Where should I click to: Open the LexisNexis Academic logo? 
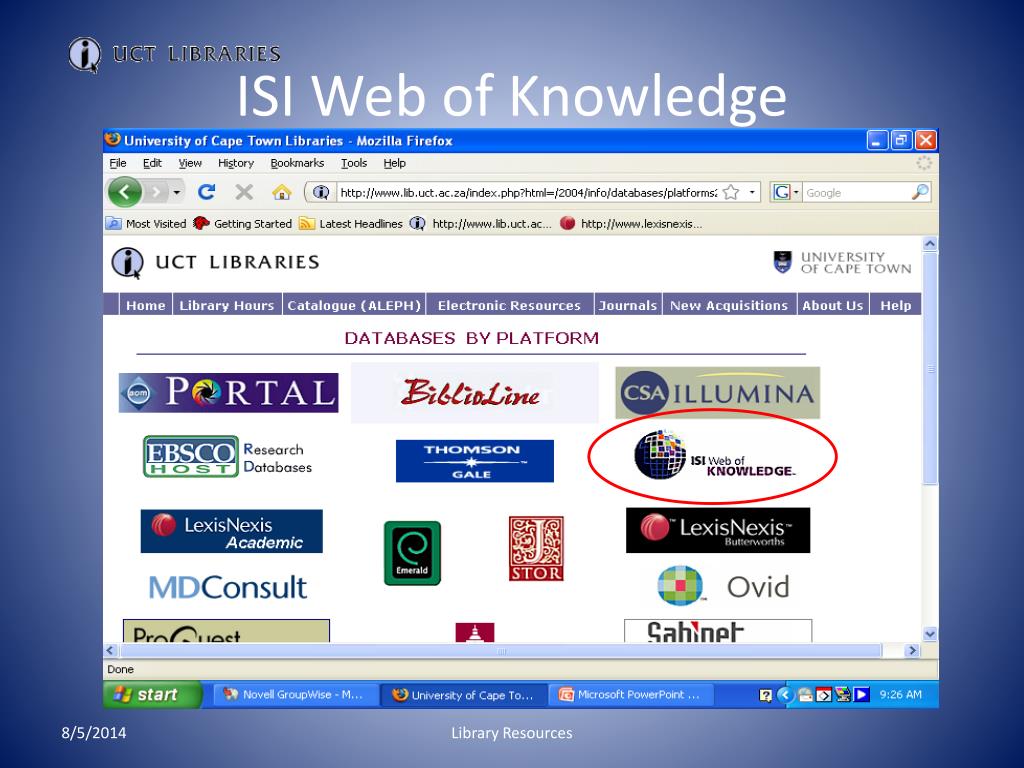(x=231, y=532)
